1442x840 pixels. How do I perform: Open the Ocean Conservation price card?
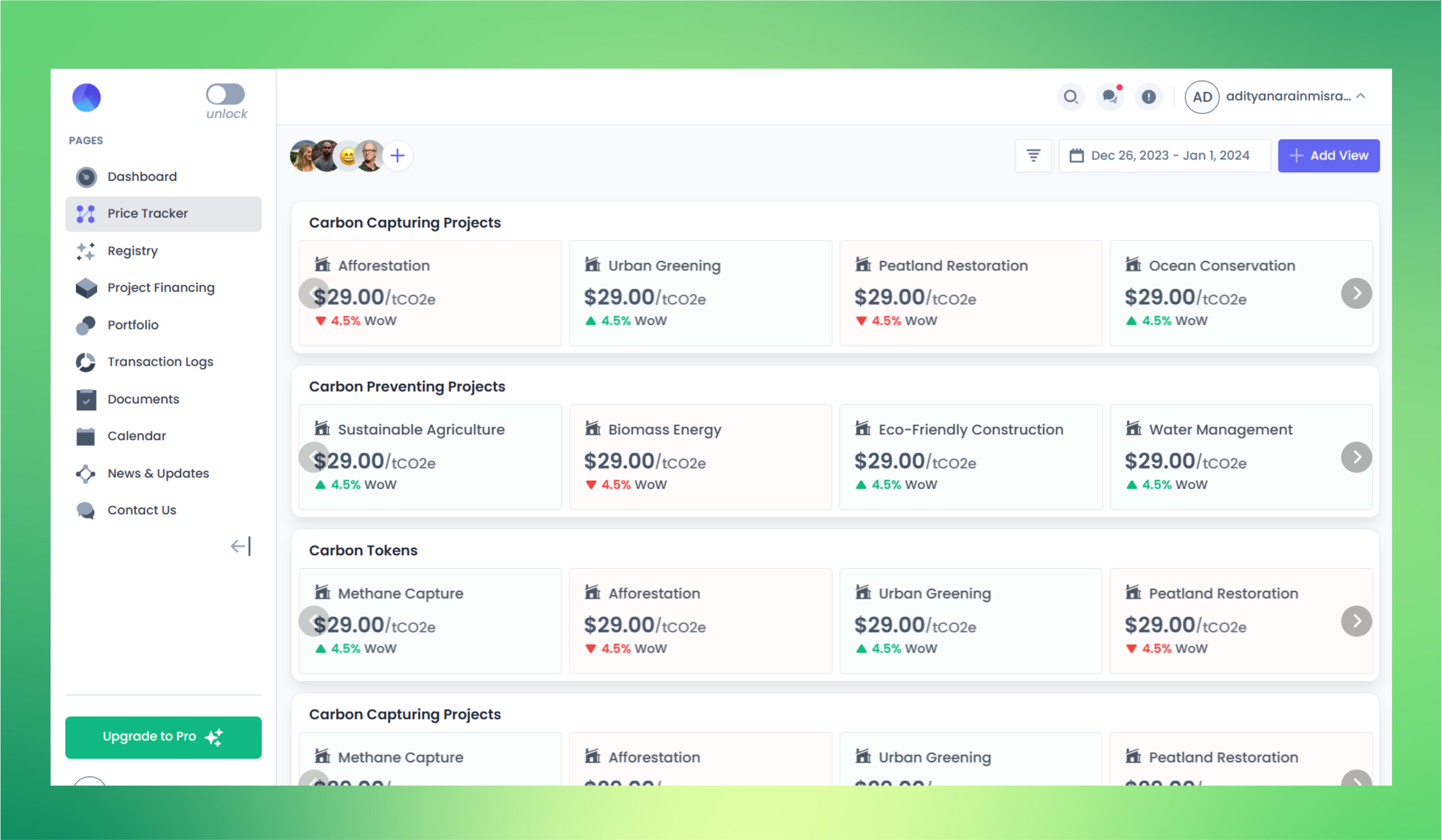[x=1230, y=293]
